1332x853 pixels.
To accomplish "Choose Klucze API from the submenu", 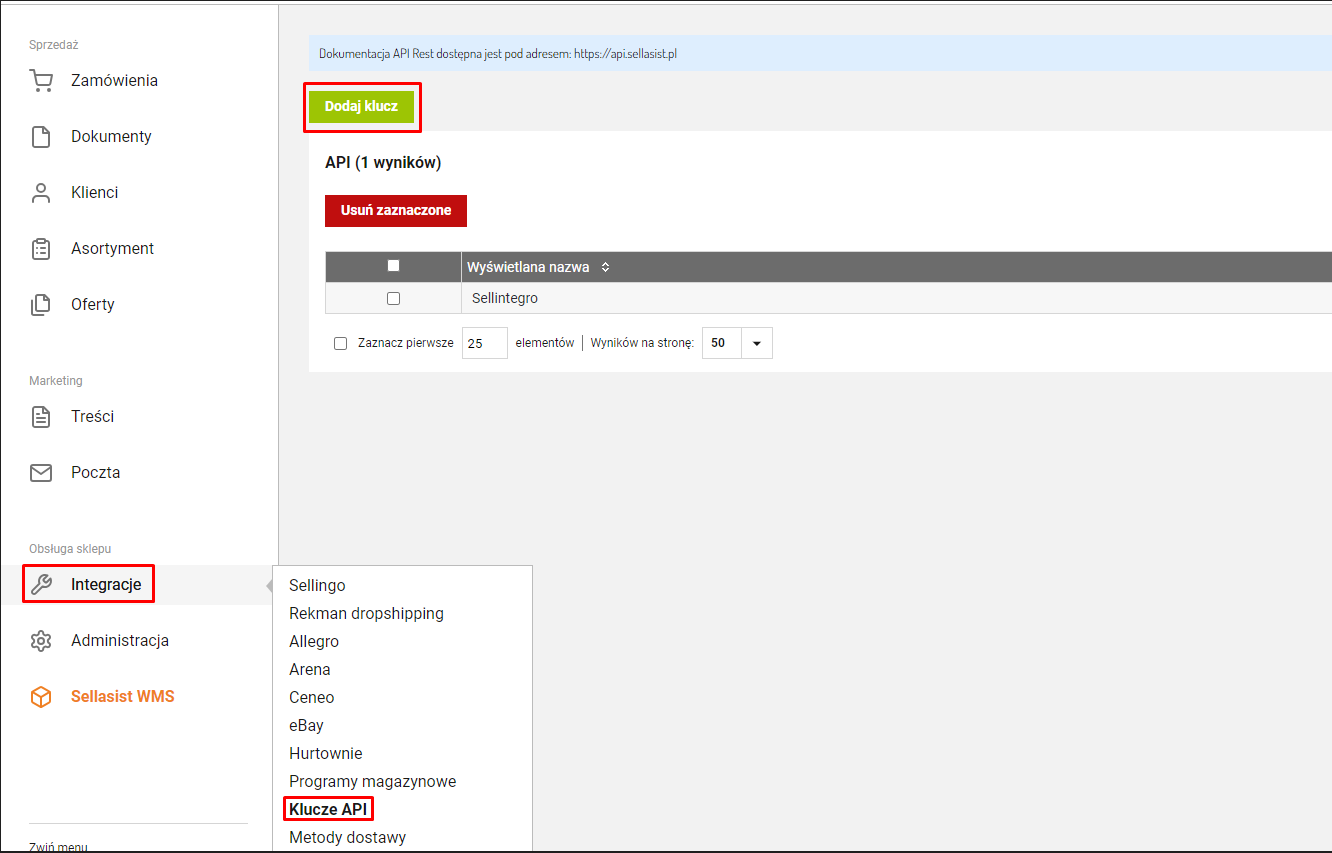I will coord(330,809).
